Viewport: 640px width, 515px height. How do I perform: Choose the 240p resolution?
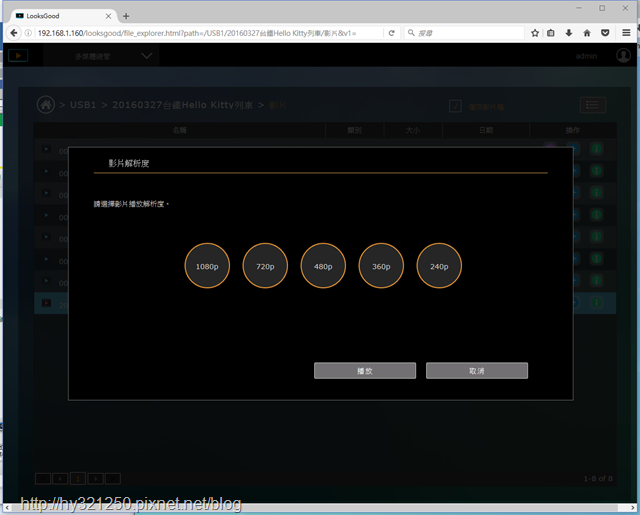click(x=439, y=266)
